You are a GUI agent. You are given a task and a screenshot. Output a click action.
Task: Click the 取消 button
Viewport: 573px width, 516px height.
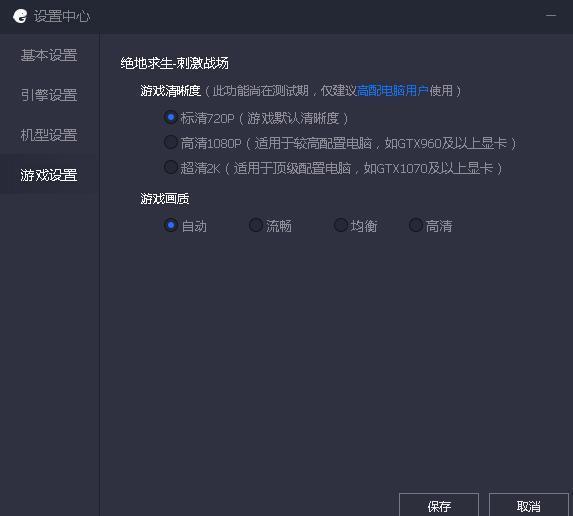pos(529,505)
